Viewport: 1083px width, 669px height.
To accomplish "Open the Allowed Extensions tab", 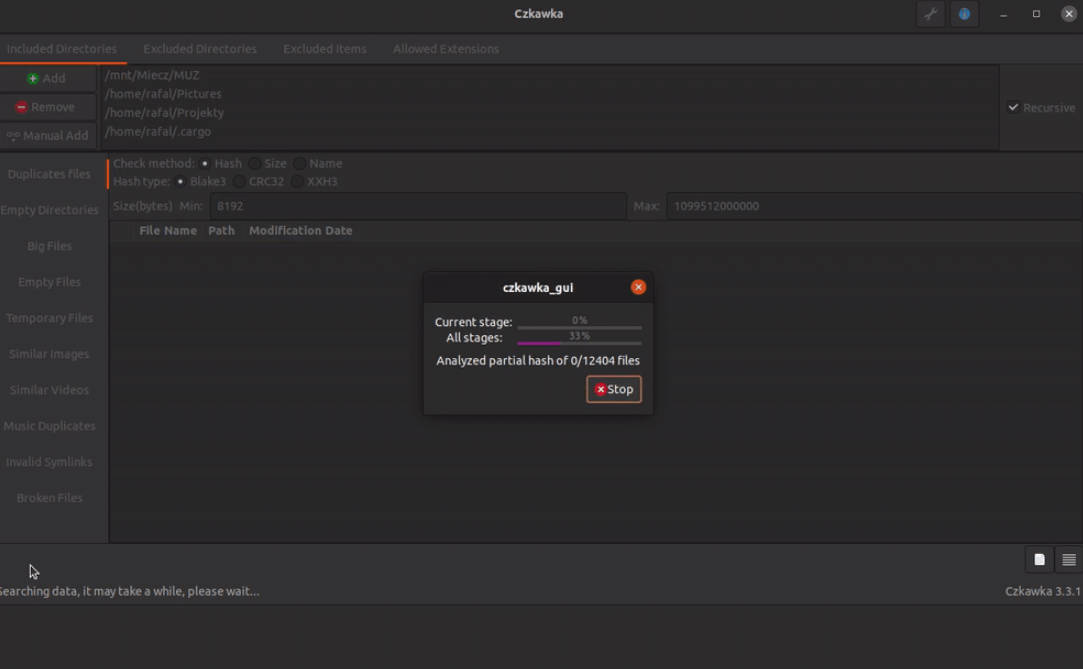I will pos(446,49).
